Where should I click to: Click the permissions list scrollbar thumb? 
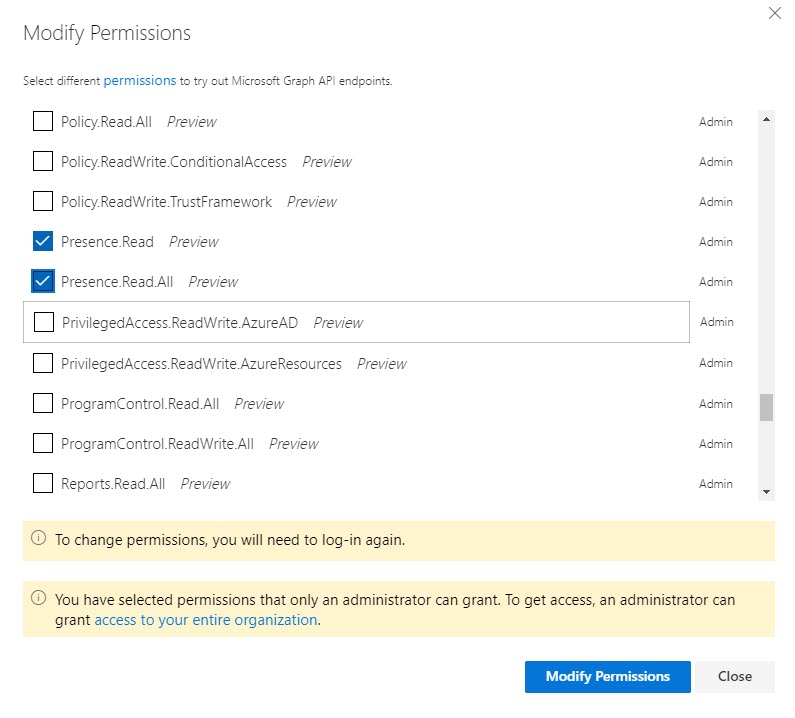click(x=766, y=407)
